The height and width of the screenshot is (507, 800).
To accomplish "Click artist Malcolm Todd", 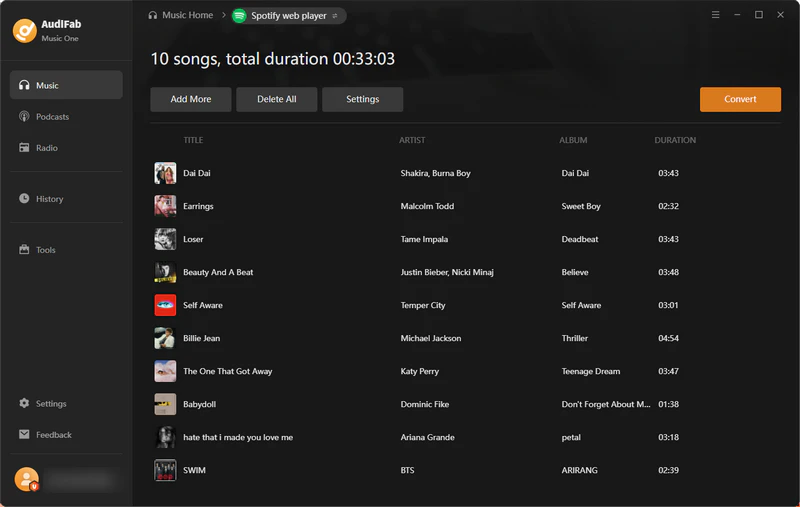I will (428, 206).
